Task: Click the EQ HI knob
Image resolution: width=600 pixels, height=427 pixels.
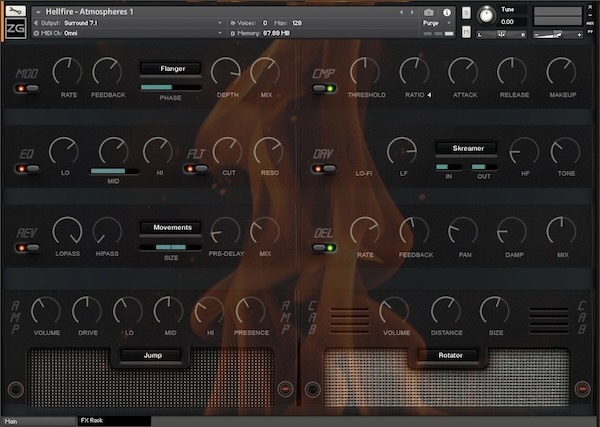Action: (158, 151)
